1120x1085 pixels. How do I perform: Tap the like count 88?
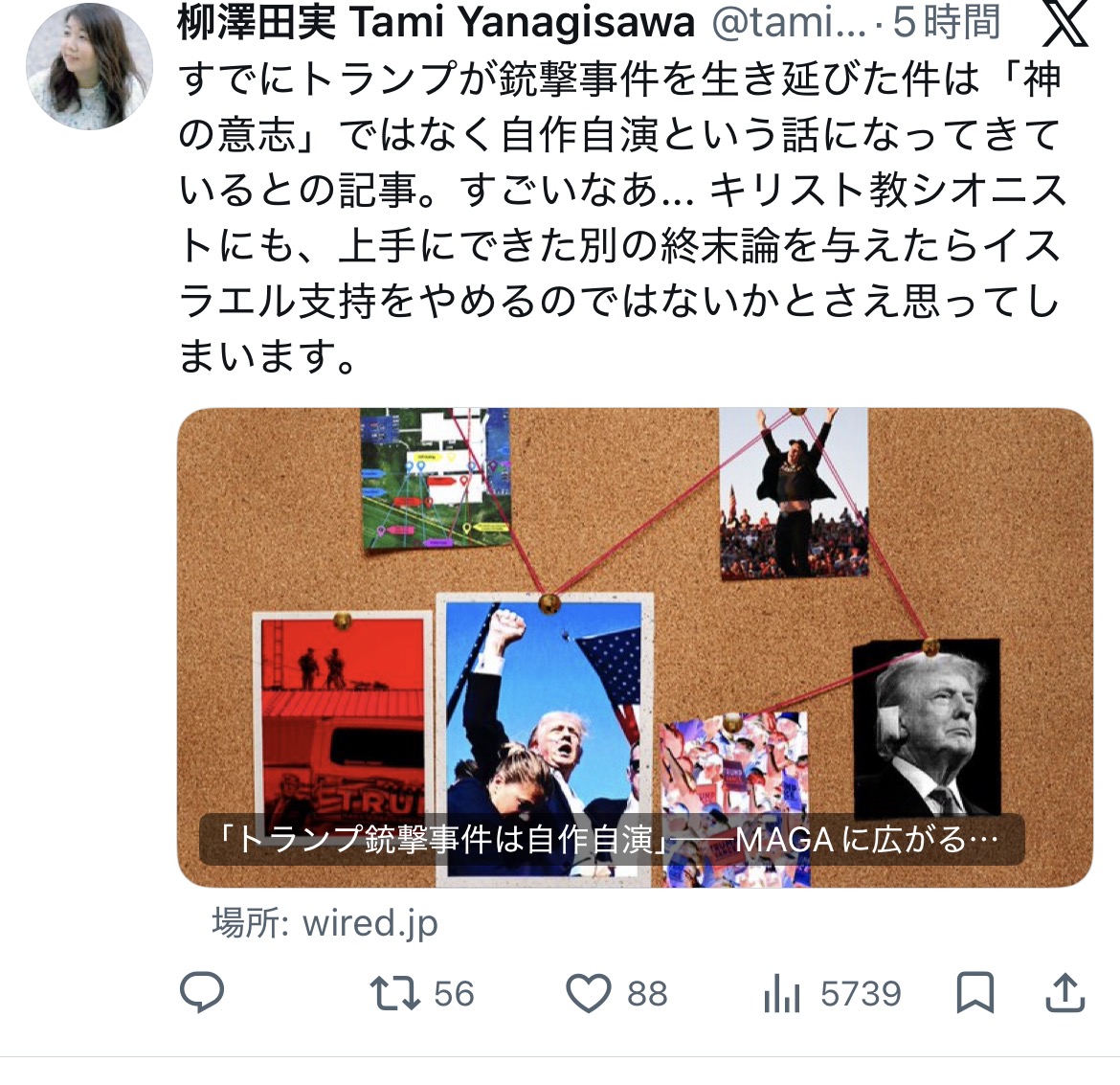coord(647,994)
